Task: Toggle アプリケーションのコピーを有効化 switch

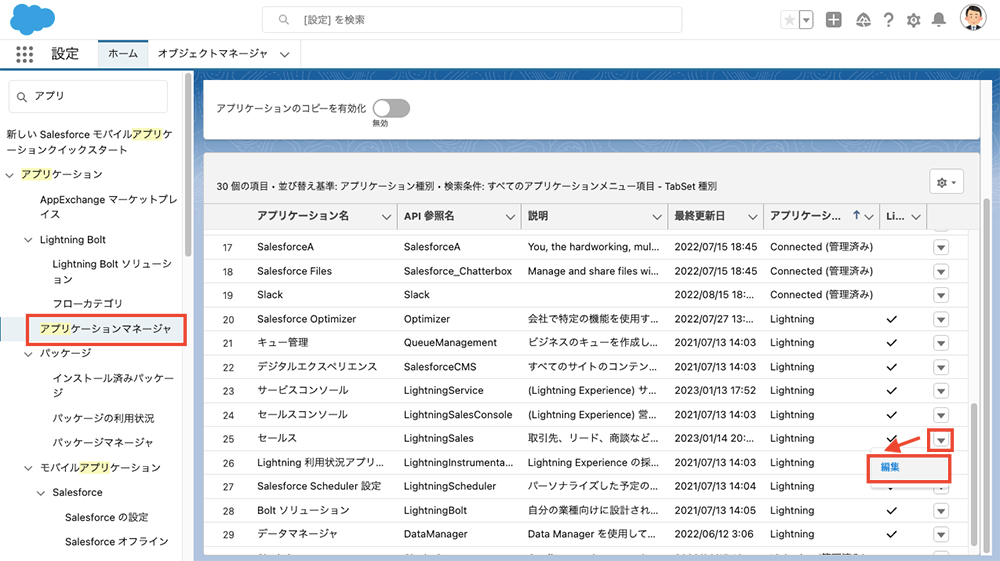Action: tap(391, 108)
